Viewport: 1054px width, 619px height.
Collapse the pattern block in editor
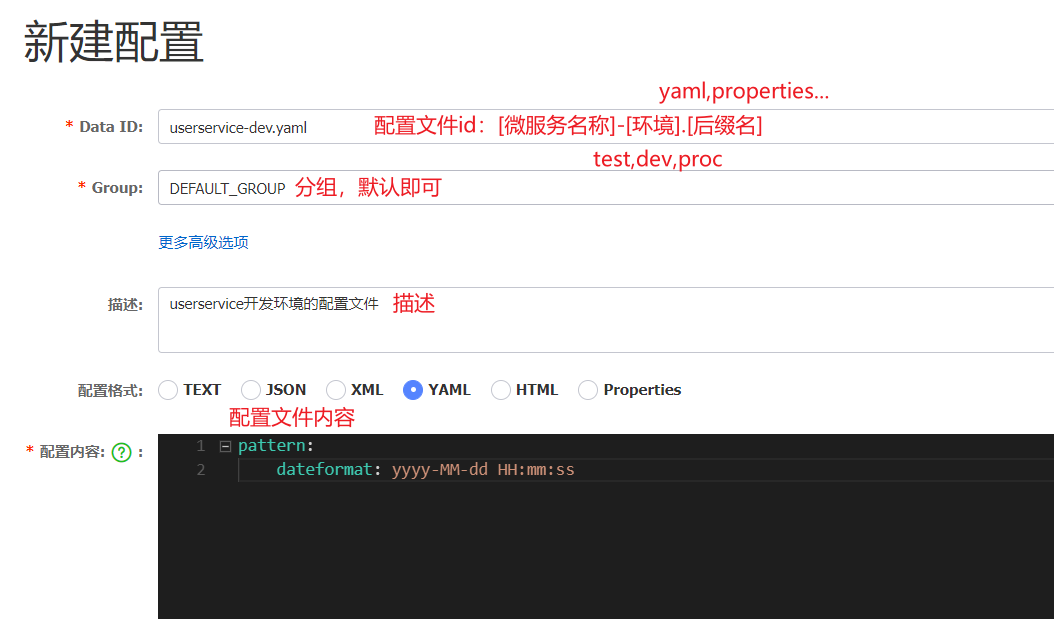(225, 446)
